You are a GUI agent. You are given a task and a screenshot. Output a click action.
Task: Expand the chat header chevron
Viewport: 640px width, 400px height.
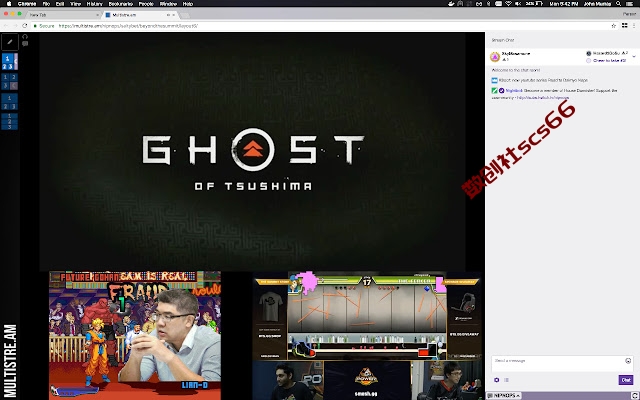click(634, 57)
